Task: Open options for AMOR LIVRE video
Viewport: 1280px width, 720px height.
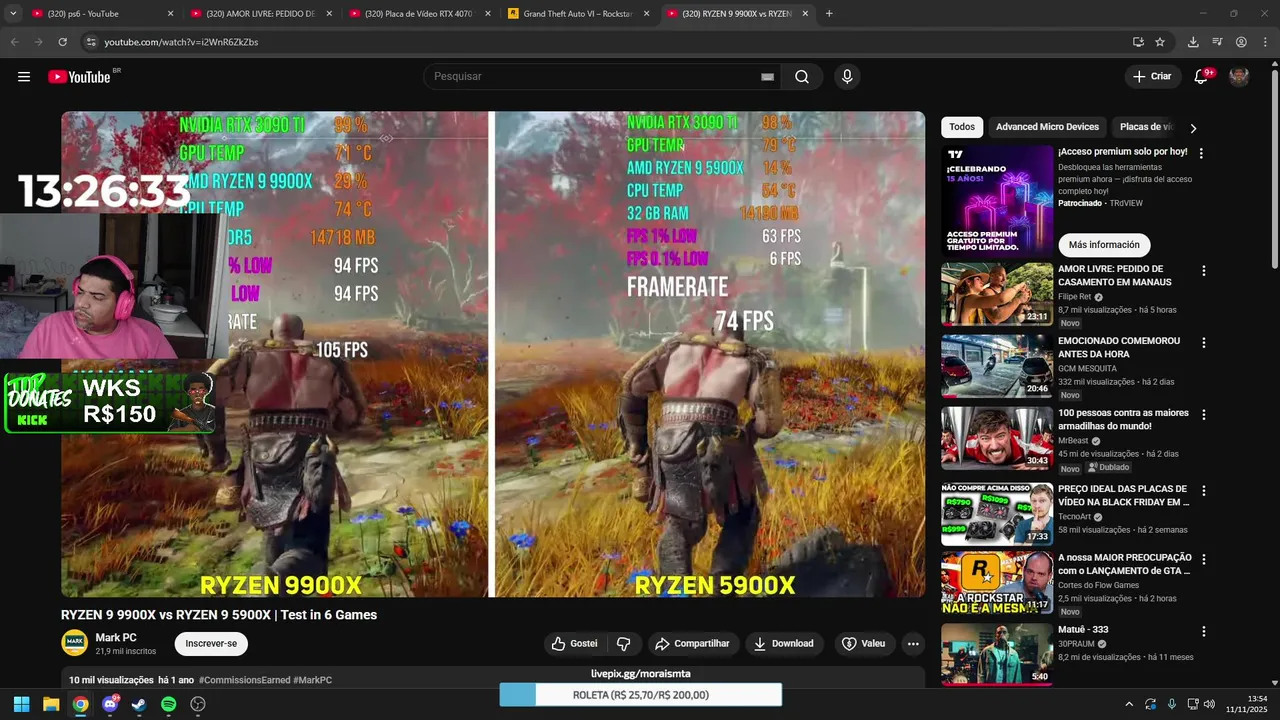Action: (1203, 271)
